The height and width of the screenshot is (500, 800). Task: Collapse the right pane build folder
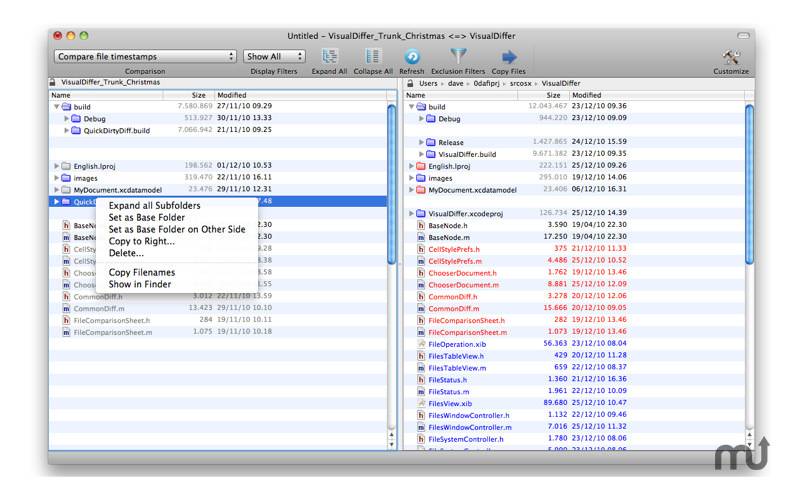pyautogui.click(x=411, y=107)
